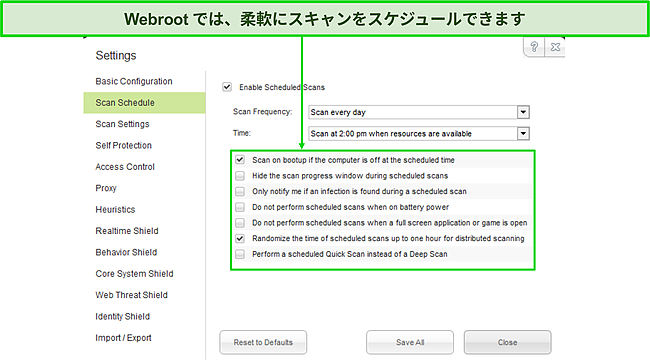Click the Time label

pyautogui.click(x=242, y=133)
